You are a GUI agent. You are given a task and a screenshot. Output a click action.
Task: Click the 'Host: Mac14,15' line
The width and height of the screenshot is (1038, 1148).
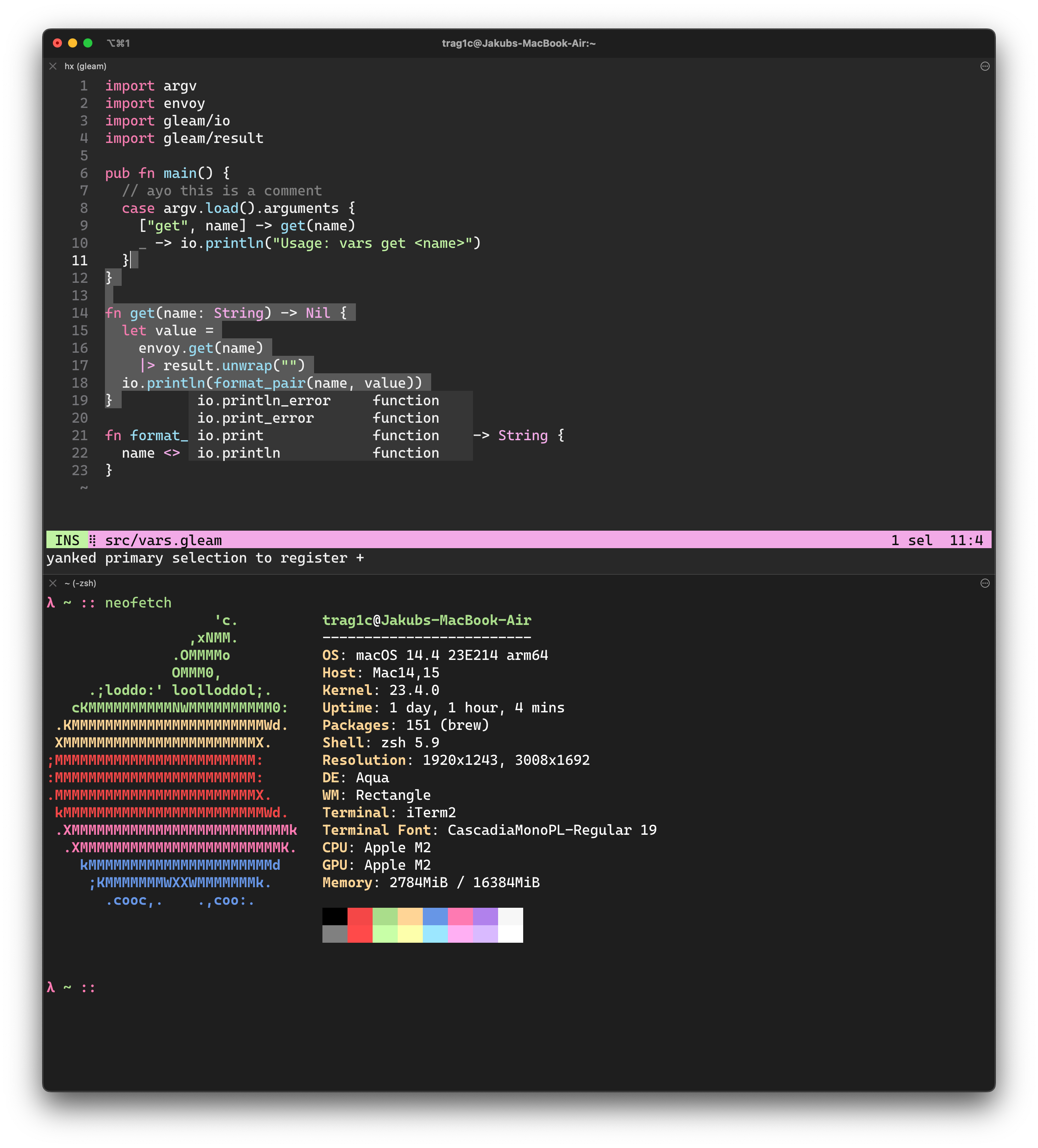(x=381, y=672)
